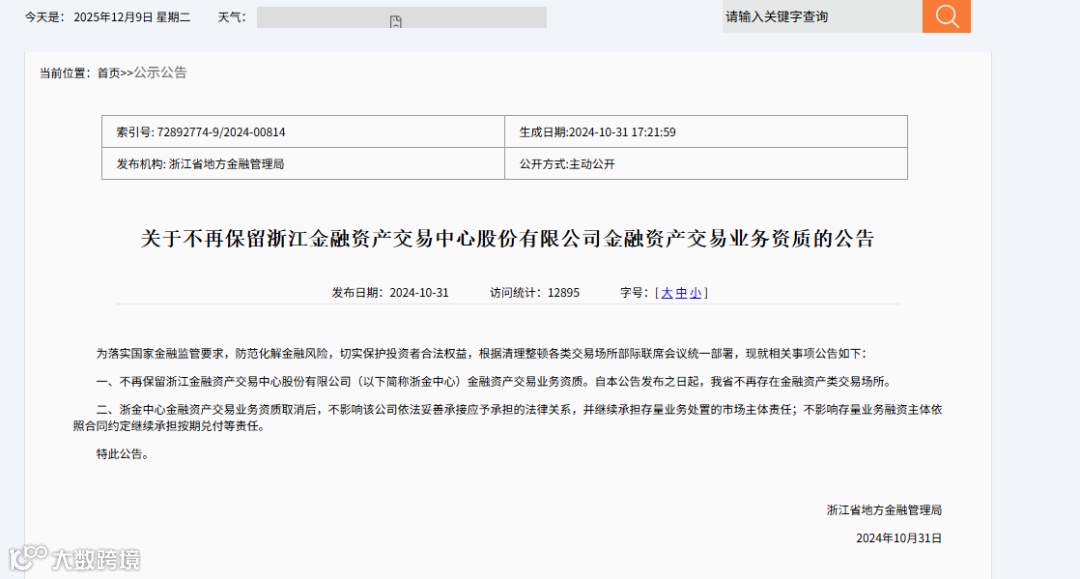
Task: Select the 生成日期 2024-10-31 17:21:59 cell
Action: point(706,131)
